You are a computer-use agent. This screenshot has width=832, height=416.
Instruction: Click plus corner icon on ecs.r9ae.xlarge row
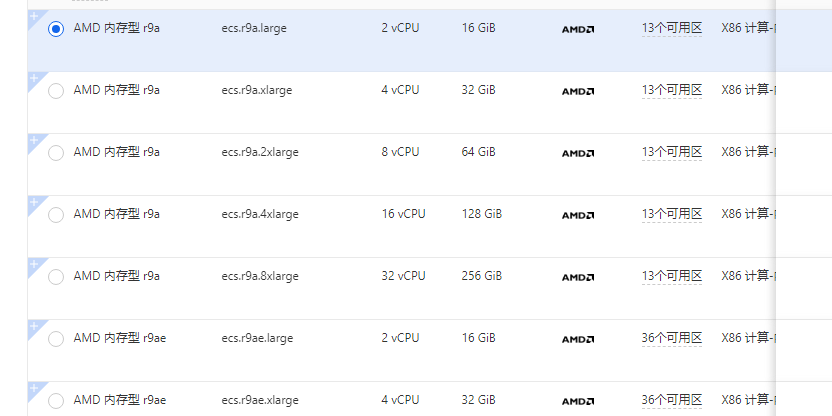[x=34, y=389]
